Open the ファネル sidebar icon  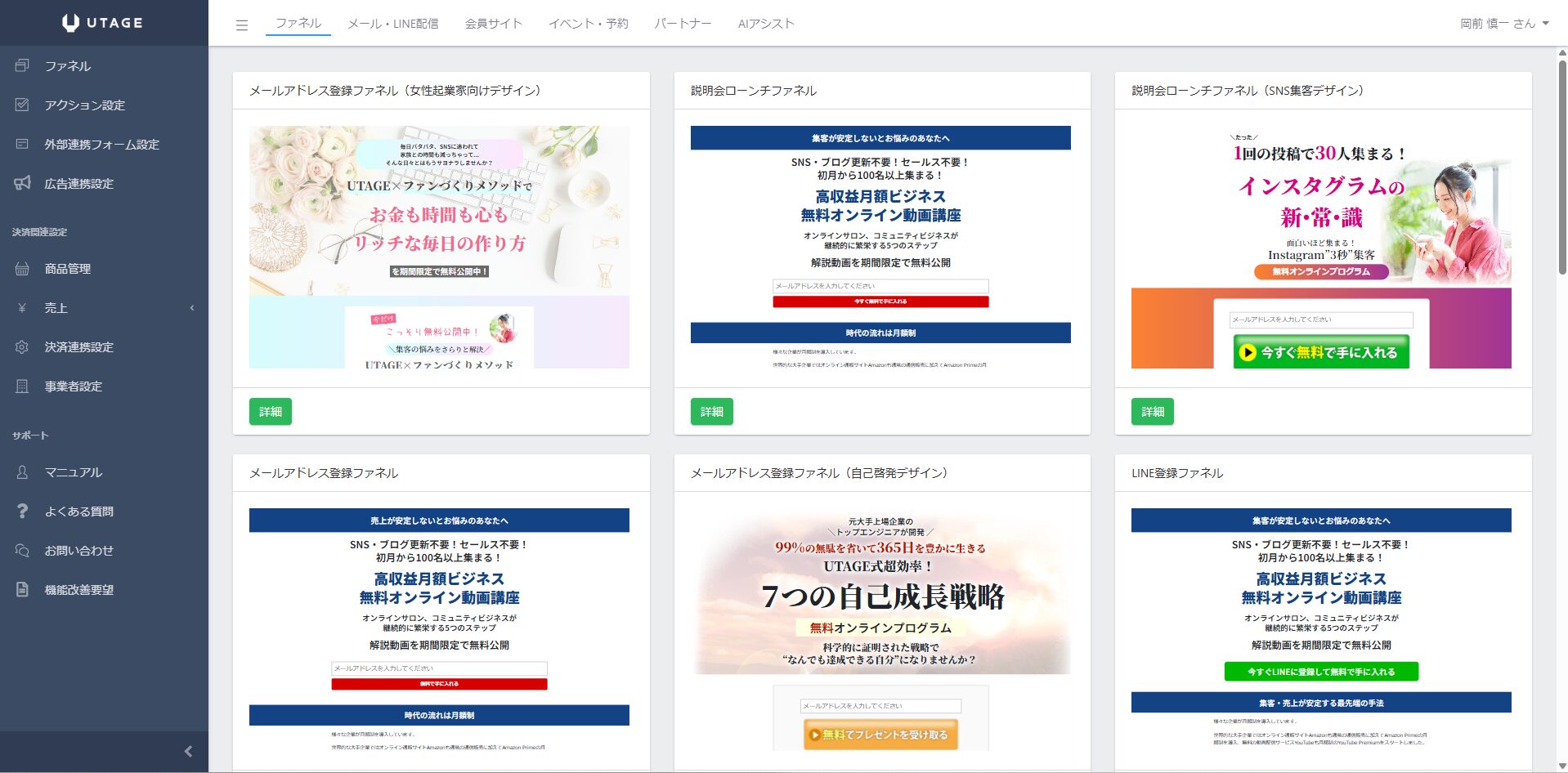pos(22,65)
